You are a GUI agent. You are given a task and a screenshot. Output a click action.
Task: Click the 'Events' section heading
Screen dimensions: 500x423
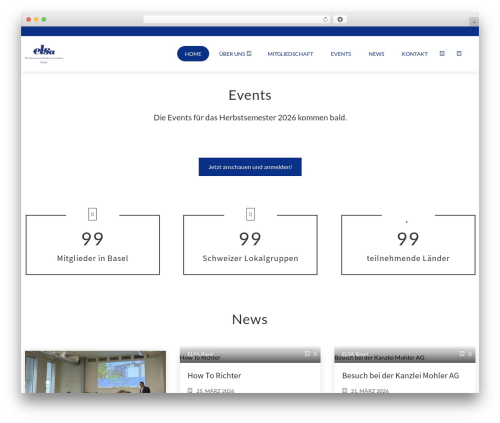pyautogui.click(x=250, y=95)
